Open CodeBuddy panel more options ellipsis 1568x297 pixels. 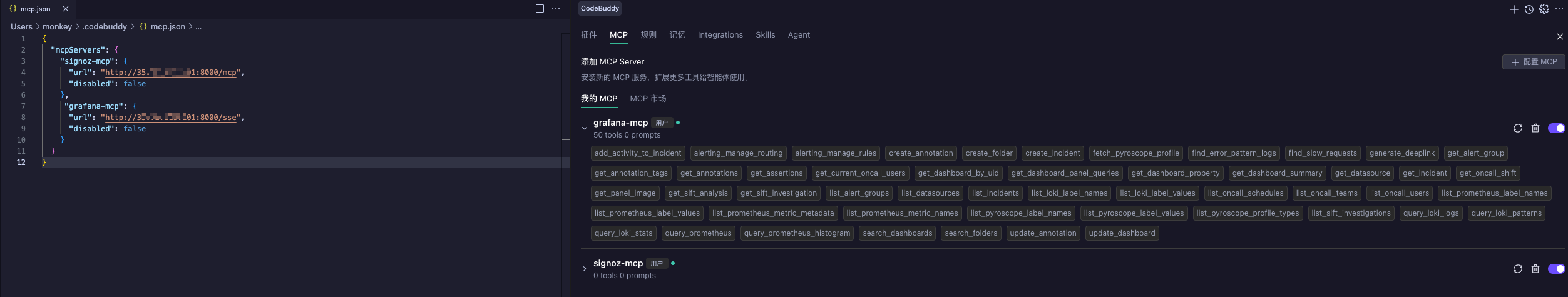(1559, 9)
